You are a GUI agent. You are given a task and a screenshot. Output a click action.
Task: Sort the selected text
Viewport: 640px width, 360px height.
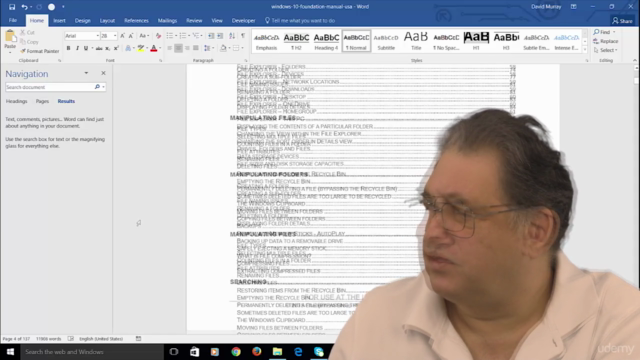pyautogui.click(x=232, y=36)
